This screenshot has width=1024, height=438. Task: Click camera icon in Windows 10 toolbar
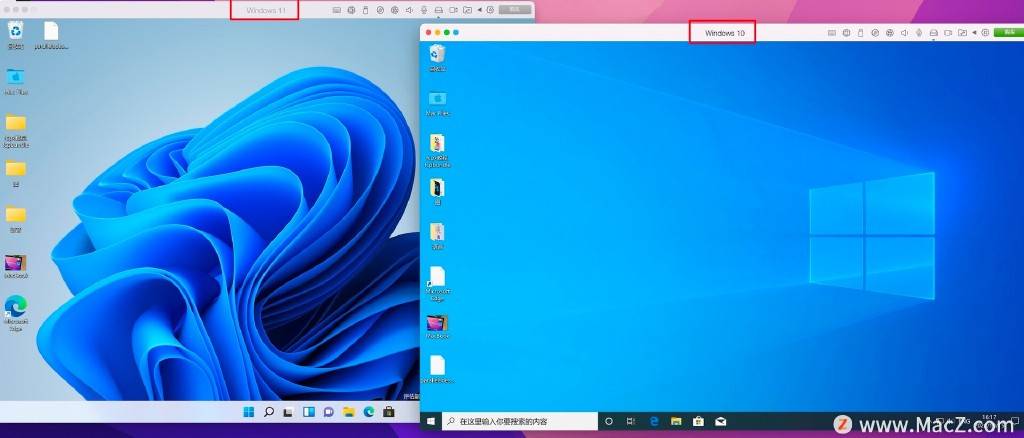point(948,33)
